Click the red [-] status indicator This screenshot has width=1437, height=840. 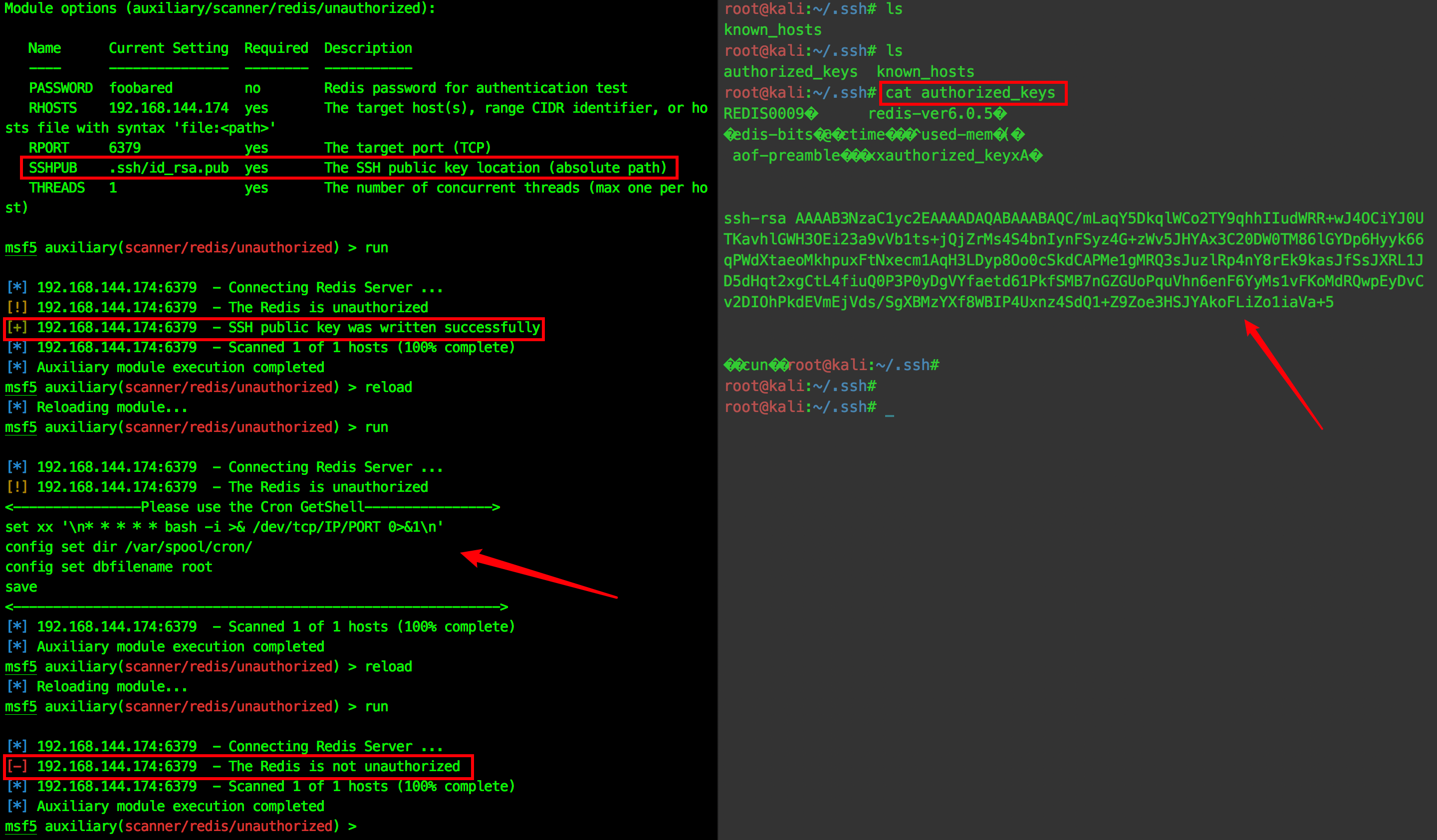pos(17,767)
